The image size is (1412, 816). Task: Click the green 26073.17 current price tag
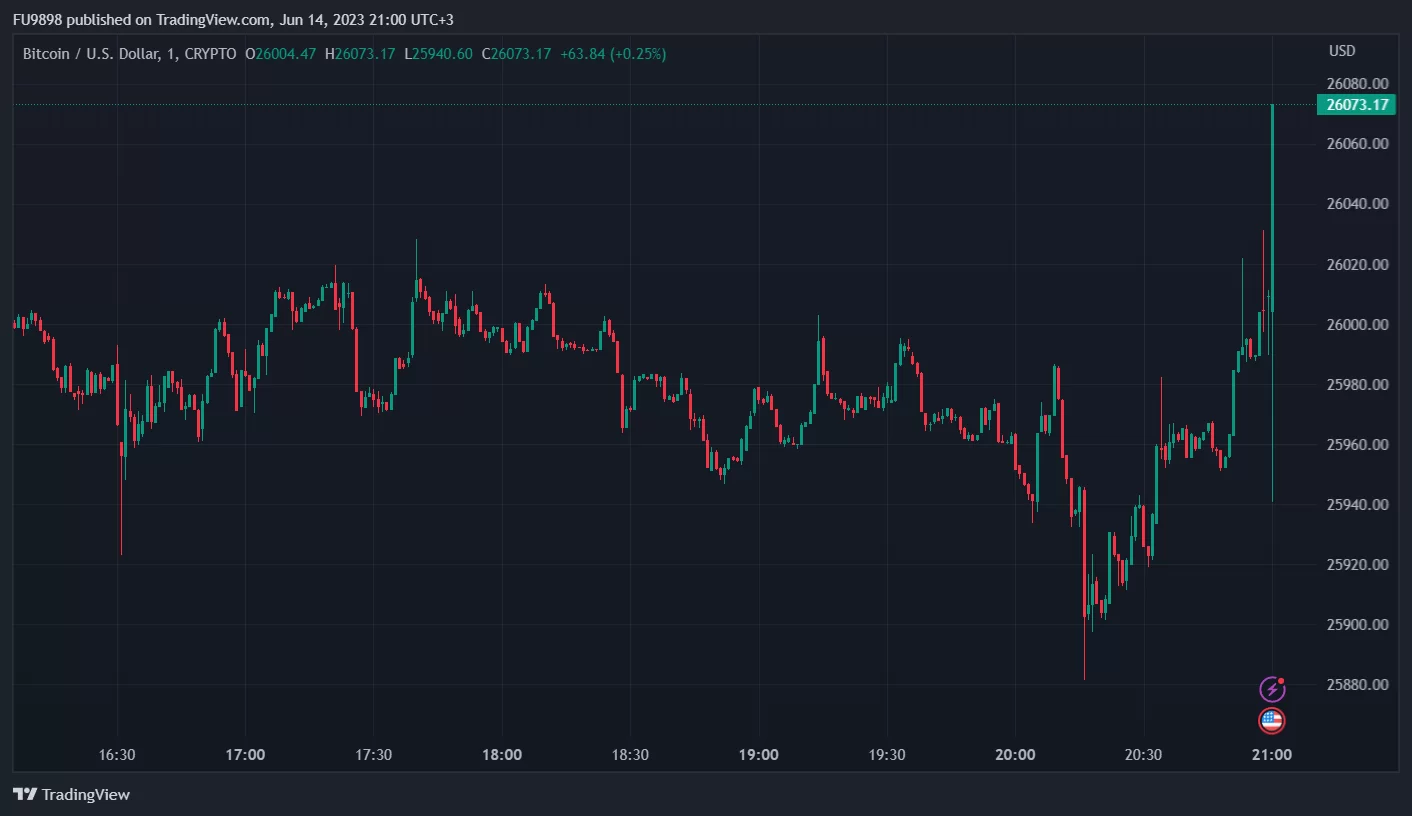[x=1356, y=105]
